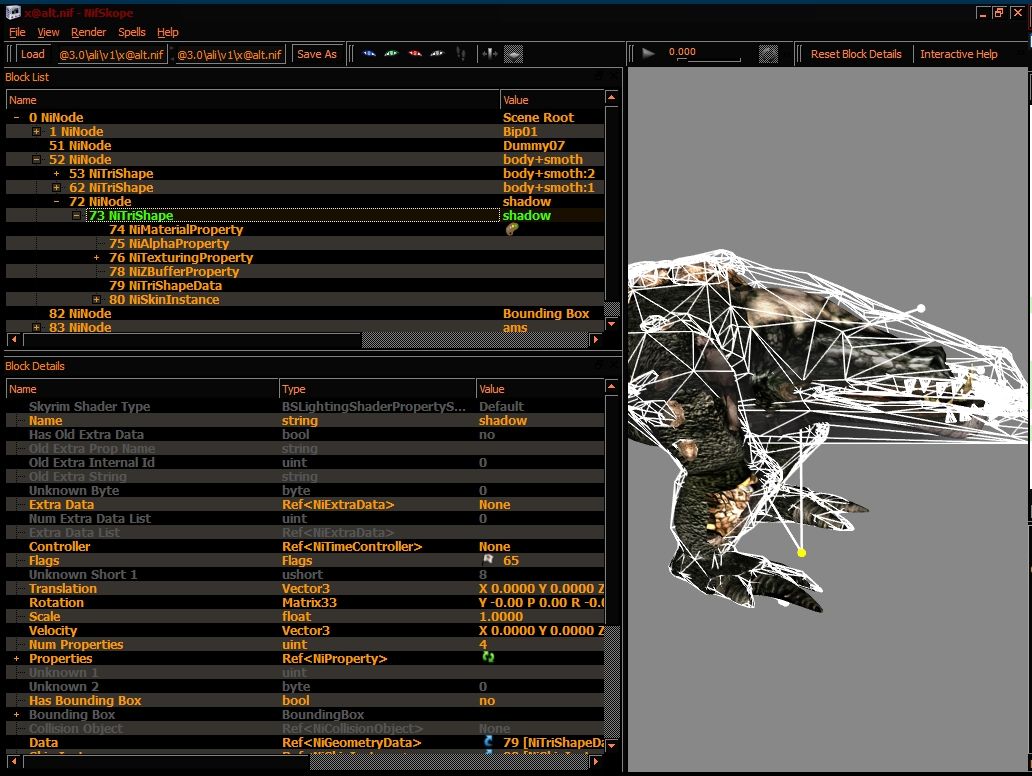Click the Load button
This screenshot has width=1032, height=776.
[x=33, y=54]
